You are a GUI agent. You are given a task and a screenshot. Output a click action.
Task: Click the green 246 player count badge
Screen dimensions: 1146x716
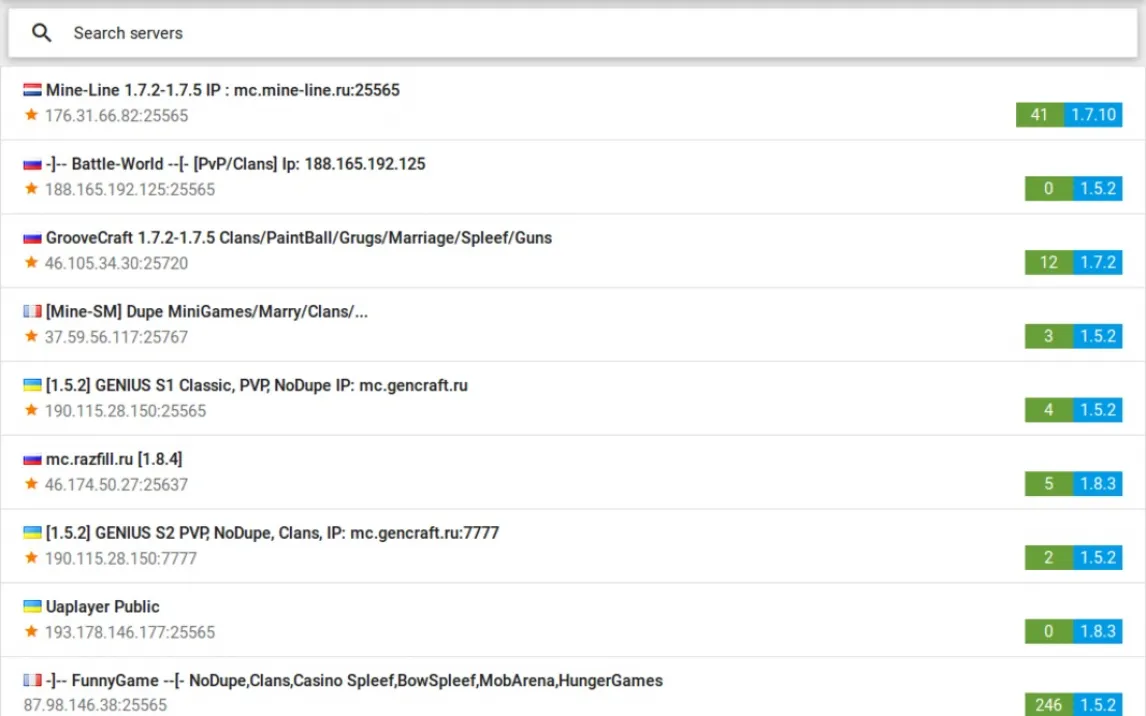click(x=1048, y=704)
